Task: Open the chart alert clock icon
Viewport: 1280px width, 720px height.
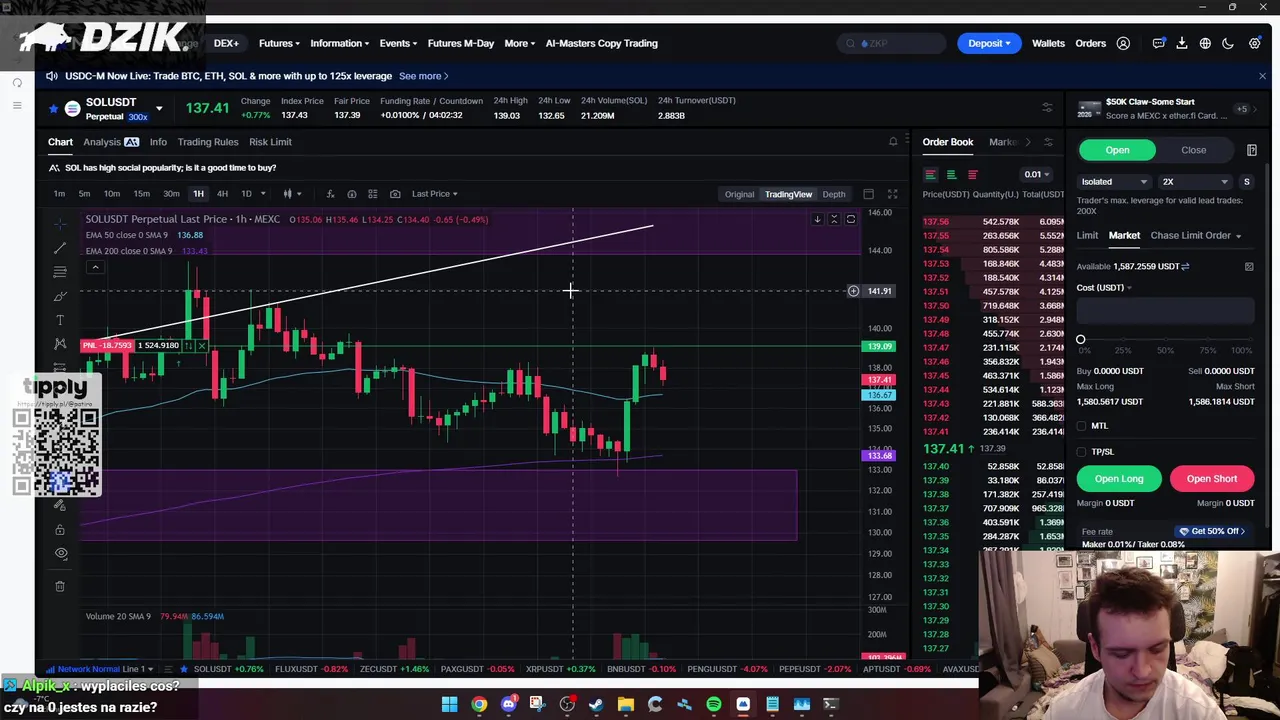Action: tap(351, 194)
